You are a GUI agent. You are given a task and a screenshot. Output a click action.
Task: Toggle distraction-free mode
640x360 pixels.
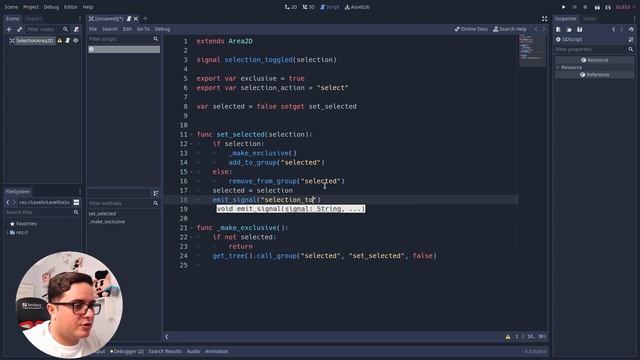[544, 19]
